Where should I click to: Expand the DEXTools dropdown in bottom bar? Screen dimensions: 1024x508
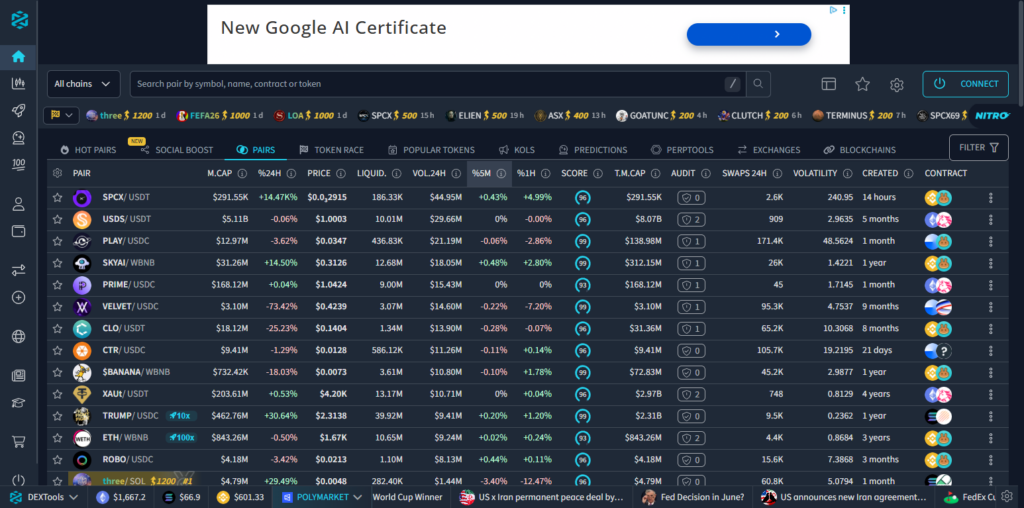pos(44,497)
